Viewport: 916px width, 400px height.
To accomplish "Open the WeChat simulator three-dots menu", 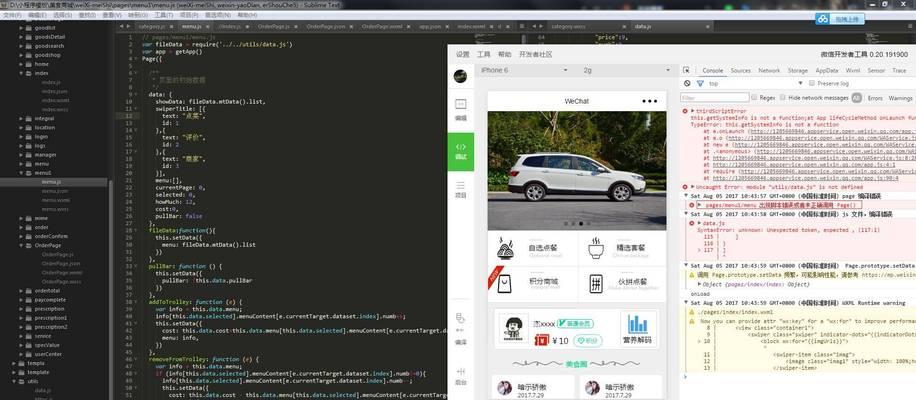I will click(649, 101).
